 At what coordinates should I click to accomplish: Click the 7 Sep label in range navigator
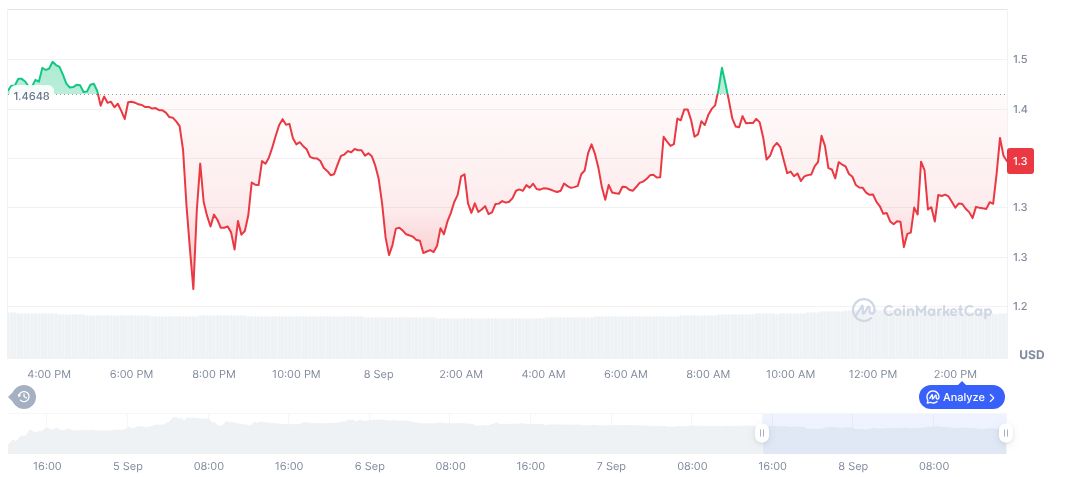pyautogui.click(x=610, y=466)
